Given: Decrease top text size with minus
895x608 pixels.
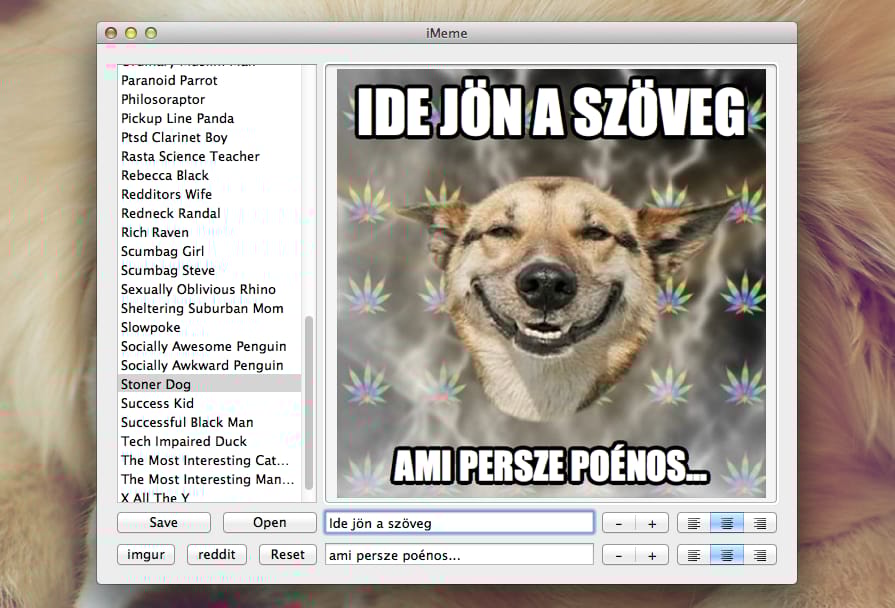Looking at the screenshot, I should tap(619, 523).
